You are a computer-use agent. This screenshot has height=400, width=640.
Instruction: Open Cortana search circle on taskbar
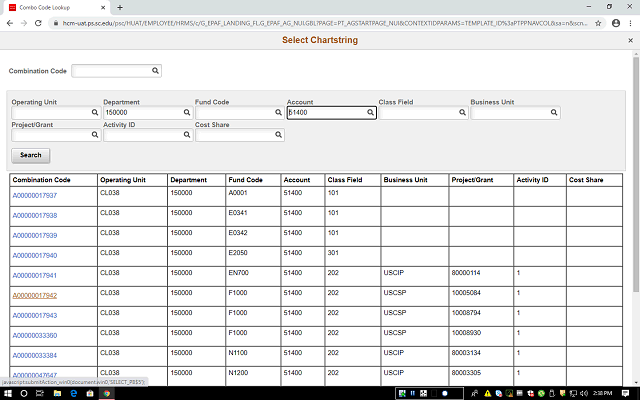24,393
